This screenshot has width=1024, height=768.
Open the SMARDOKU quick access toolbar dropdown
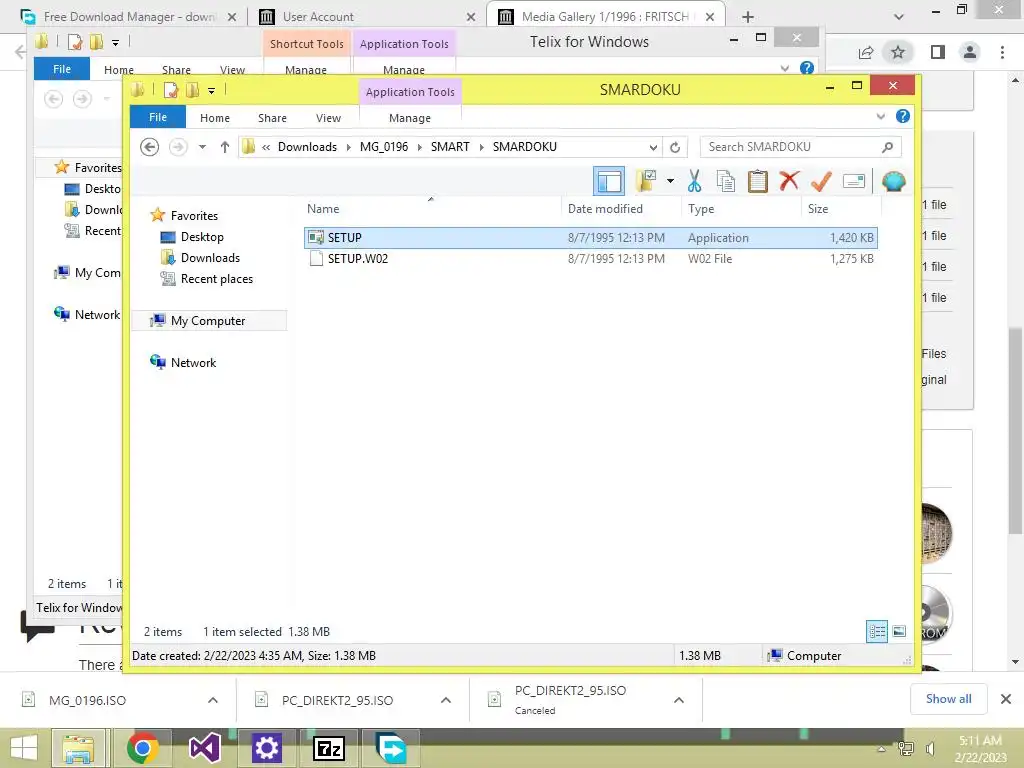212,91
